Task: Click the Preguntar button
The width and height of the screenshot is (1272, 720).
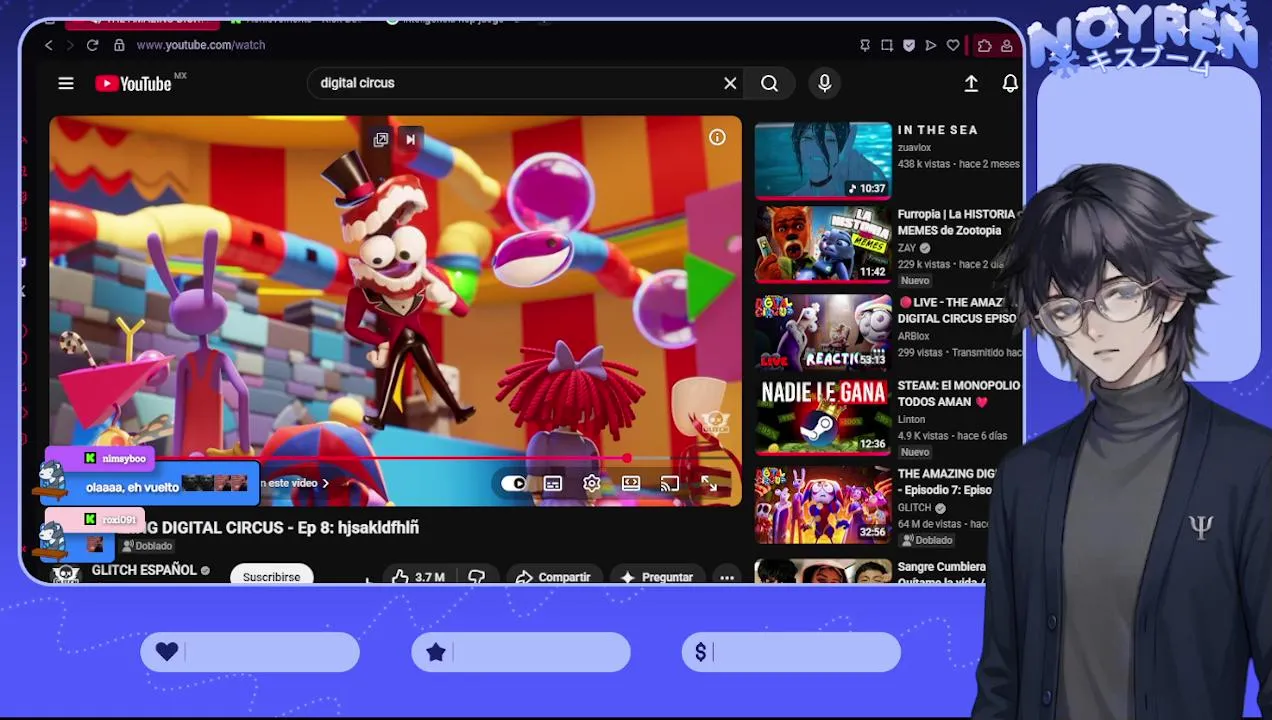Action: tap(657, 577)
